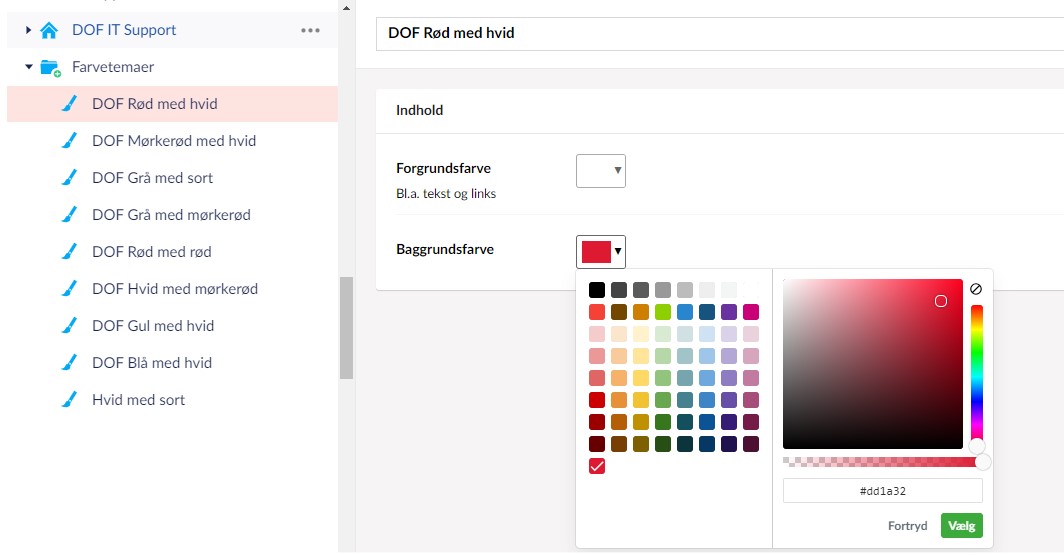The image size is (1064, 555).
Task: Click the Forgrundsfarve label
Action: coord(443,168)
